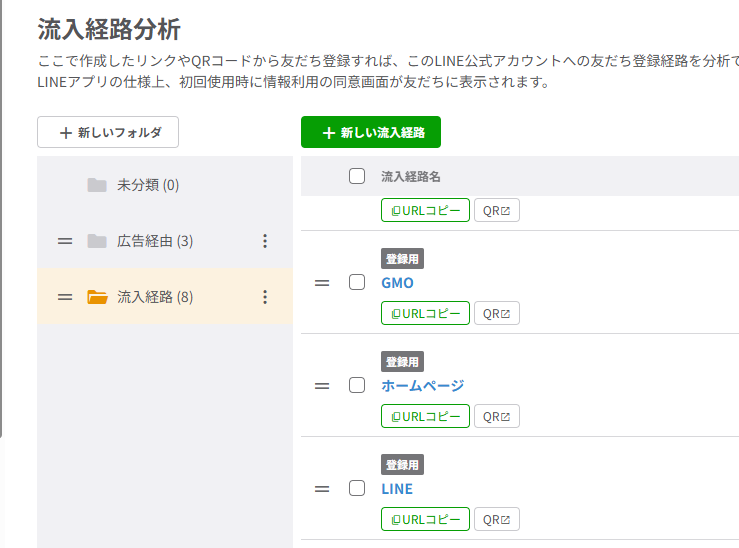This screenshot has height=548, width=739.
Task: Toggle the select-all checkbox in the header
Action: click(357, 176)
